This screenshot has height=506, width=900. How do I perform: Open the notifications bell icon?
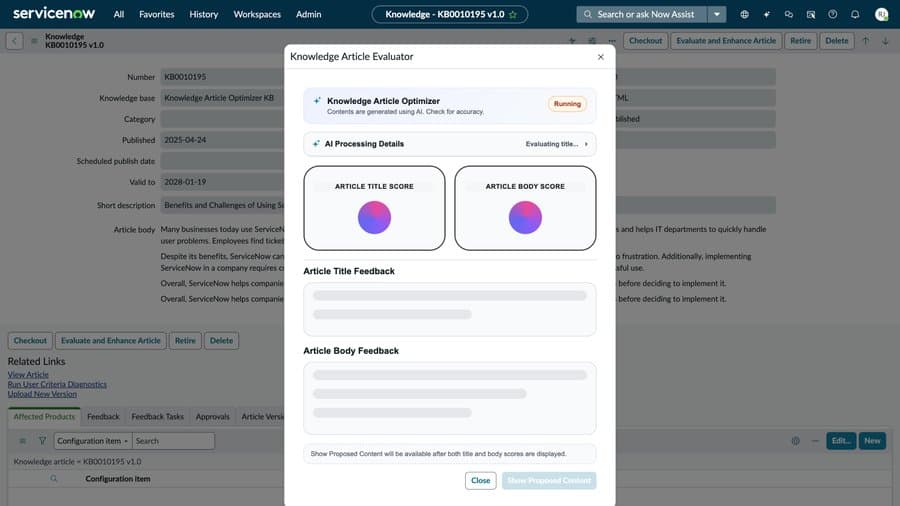(855, 14)
